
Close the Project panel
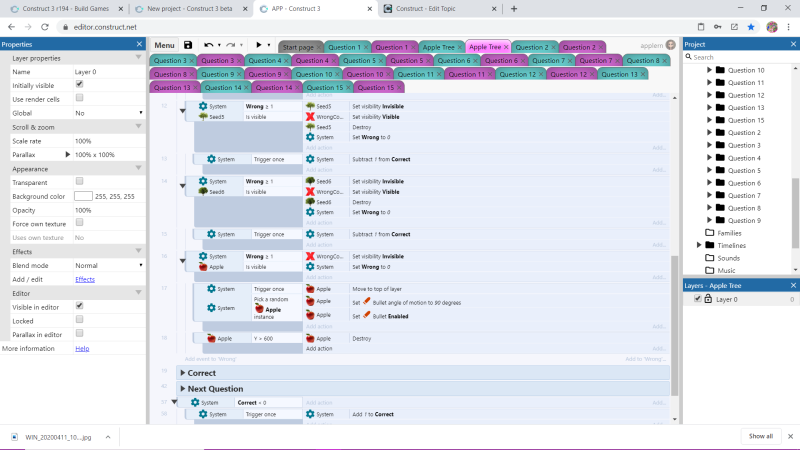(793, 44)
